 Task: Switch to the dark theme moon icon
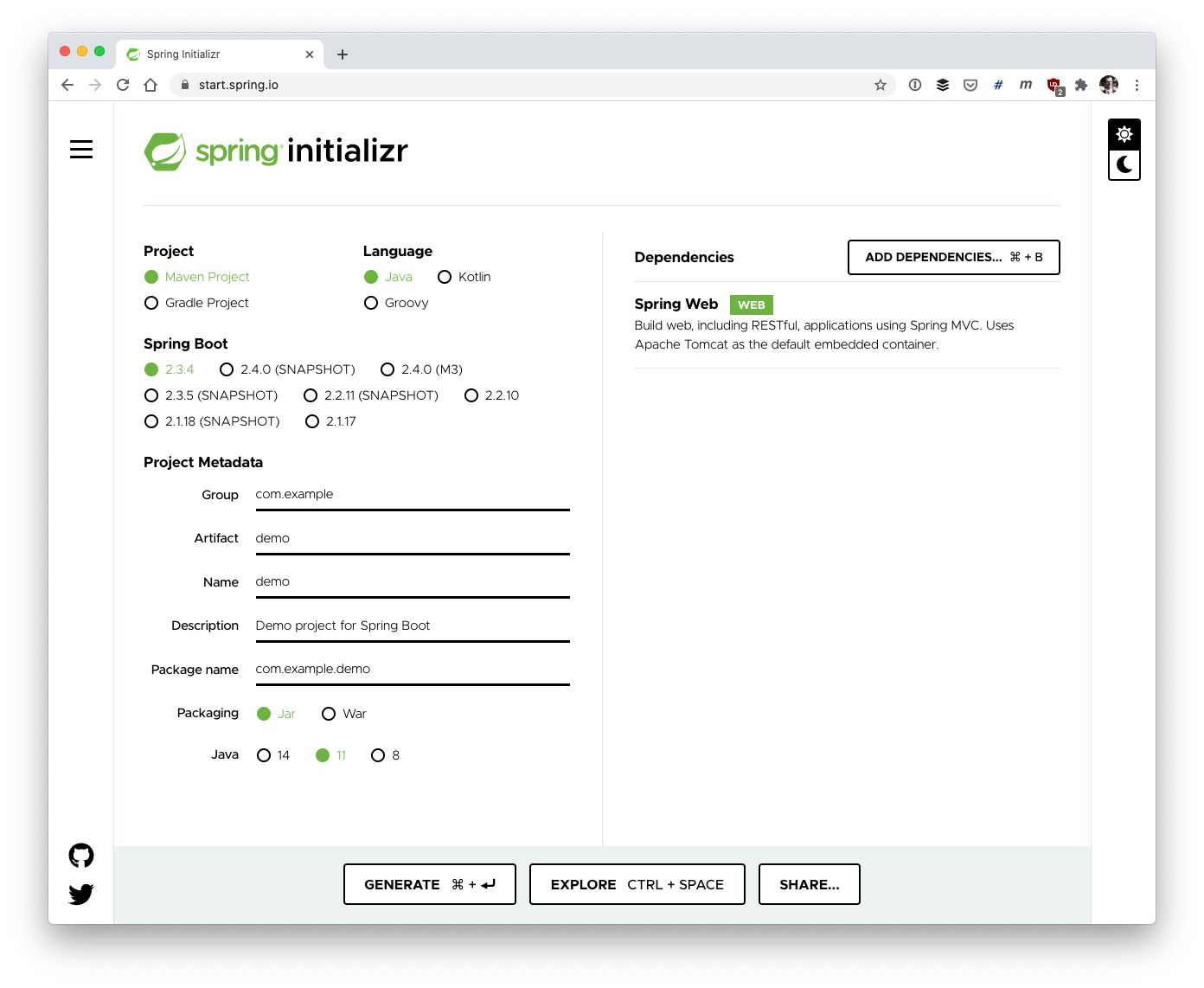1124,164
